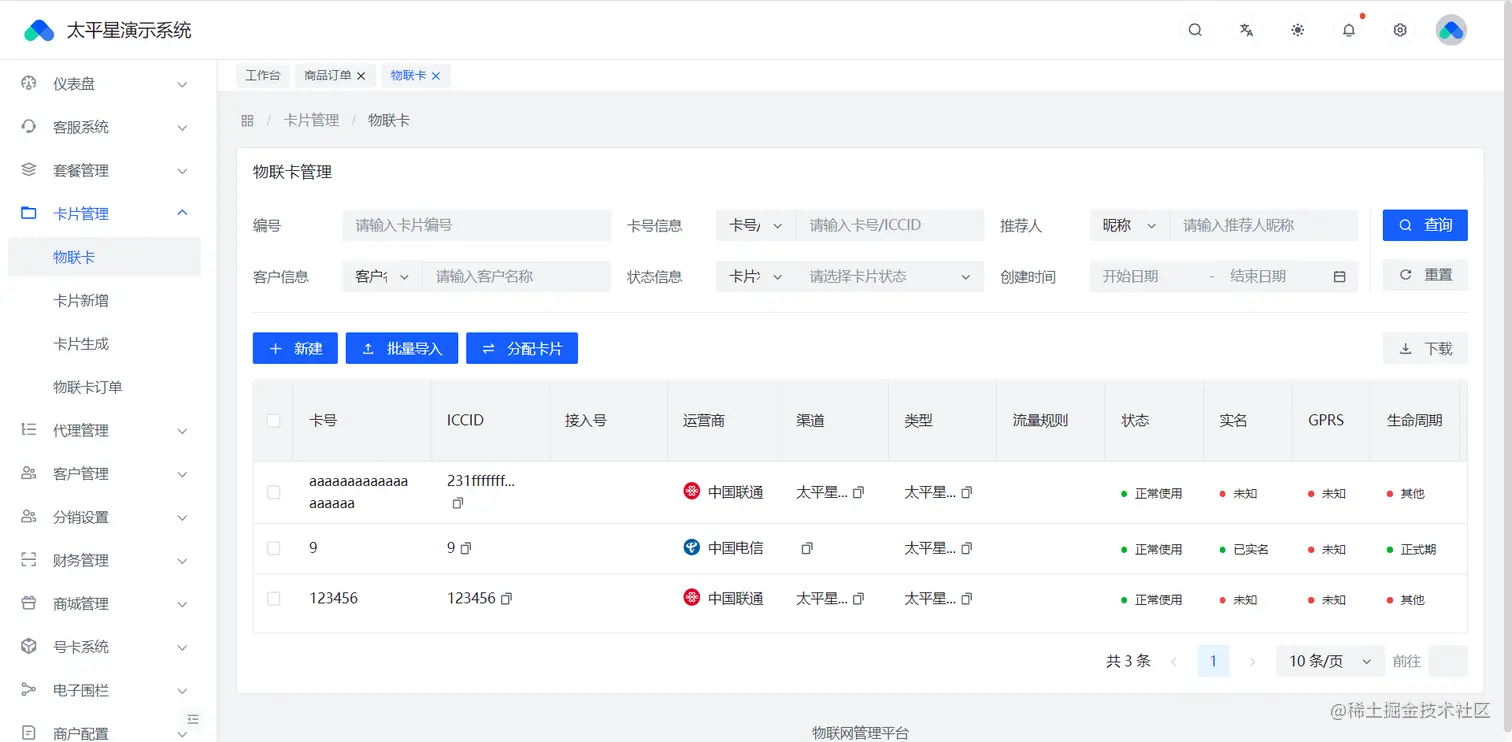Toggle the light/dark theme icon
1512x742 pixels.
tap(1298, 30)
